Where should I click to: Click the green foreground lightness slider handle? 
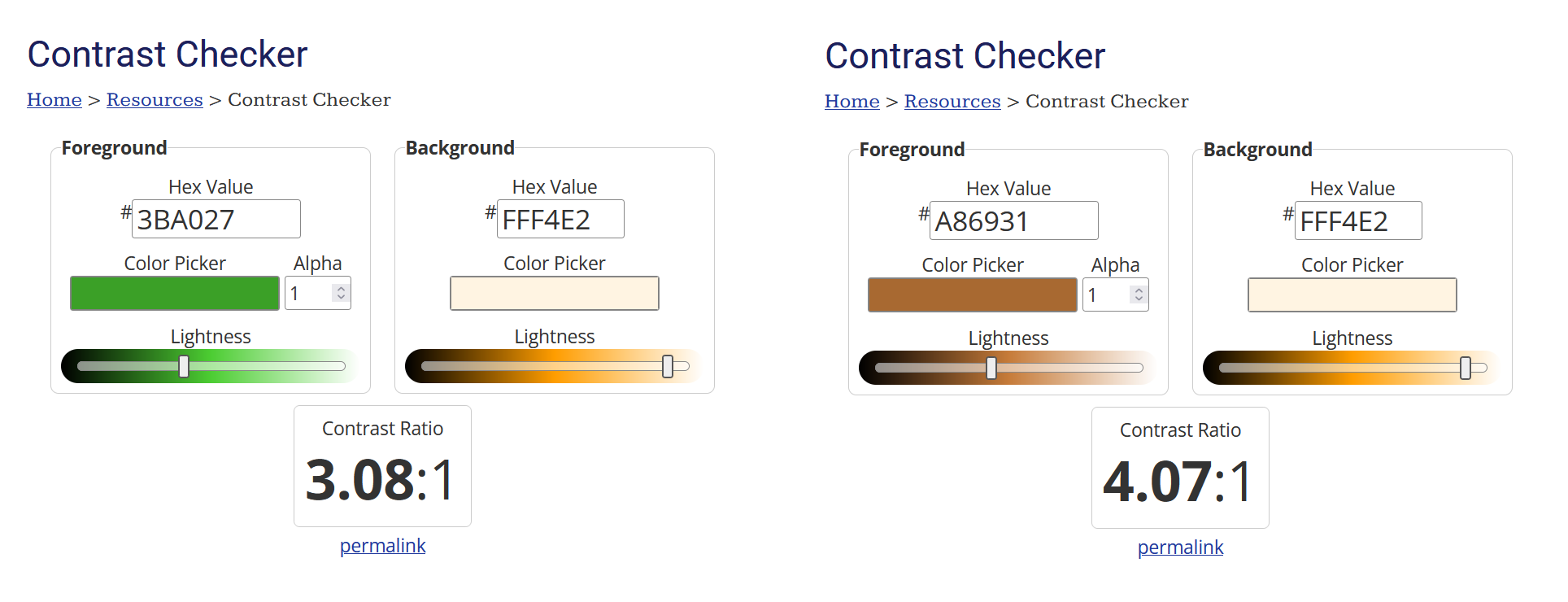click(184, 366)
